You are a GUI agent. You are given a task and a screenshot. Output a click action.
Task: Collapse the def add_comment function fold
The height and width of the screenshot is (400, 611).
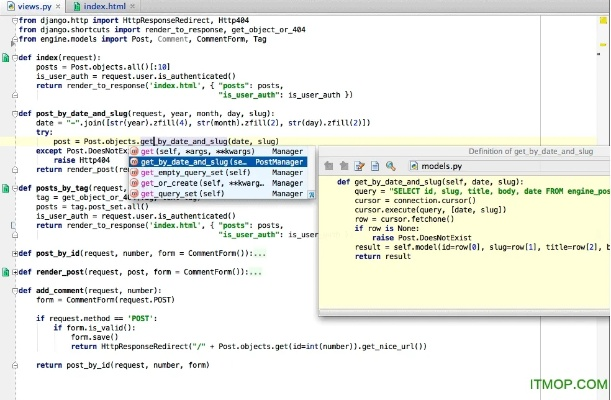click(x=14, y=291)
